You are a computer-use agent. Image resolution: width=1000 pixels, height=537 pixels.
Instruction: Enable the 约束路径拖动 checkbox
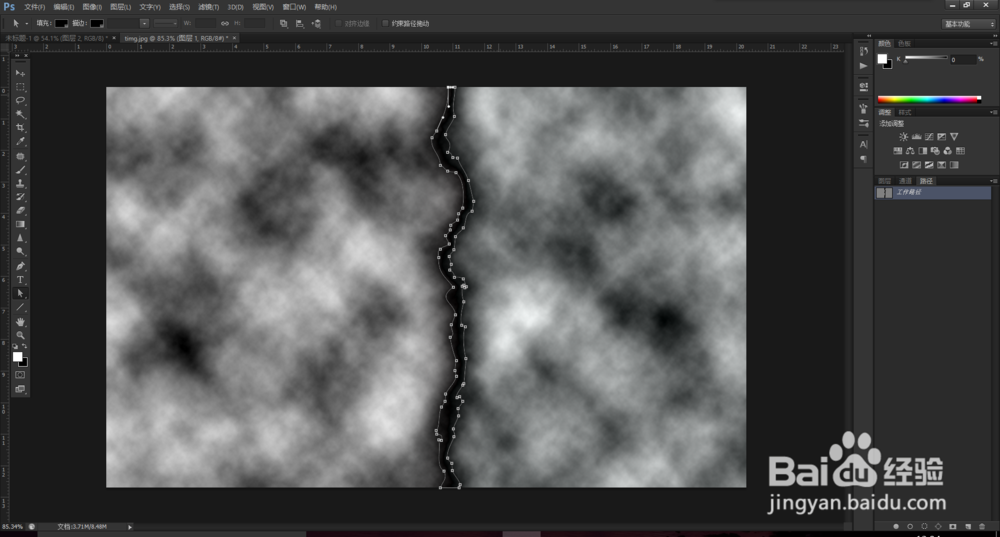pyautogui.click(x=385, y=24)
